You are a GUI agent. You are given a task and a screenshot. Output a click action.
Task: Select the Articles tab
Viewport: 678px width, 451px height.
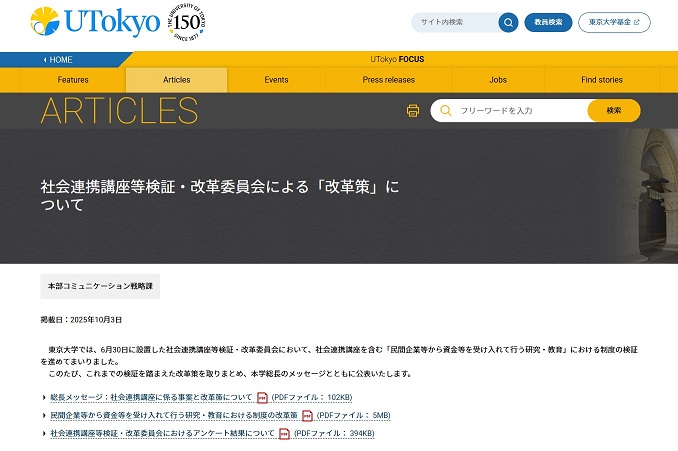click(176, 80)
